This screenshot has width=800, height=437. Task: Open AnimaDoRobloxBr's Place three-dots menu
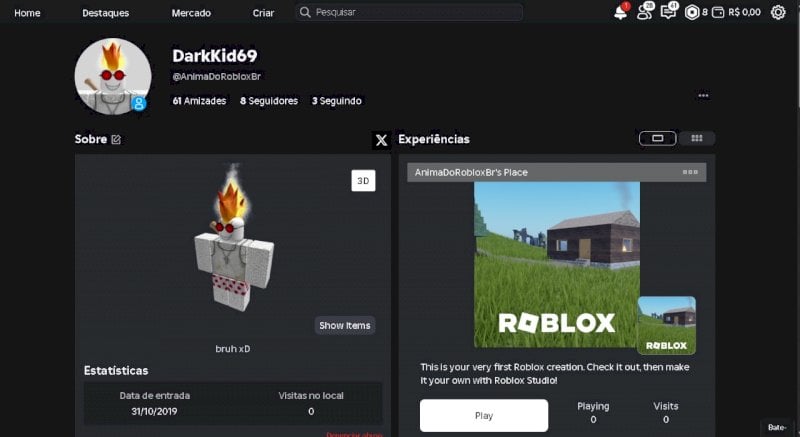[x=690, y=172]
